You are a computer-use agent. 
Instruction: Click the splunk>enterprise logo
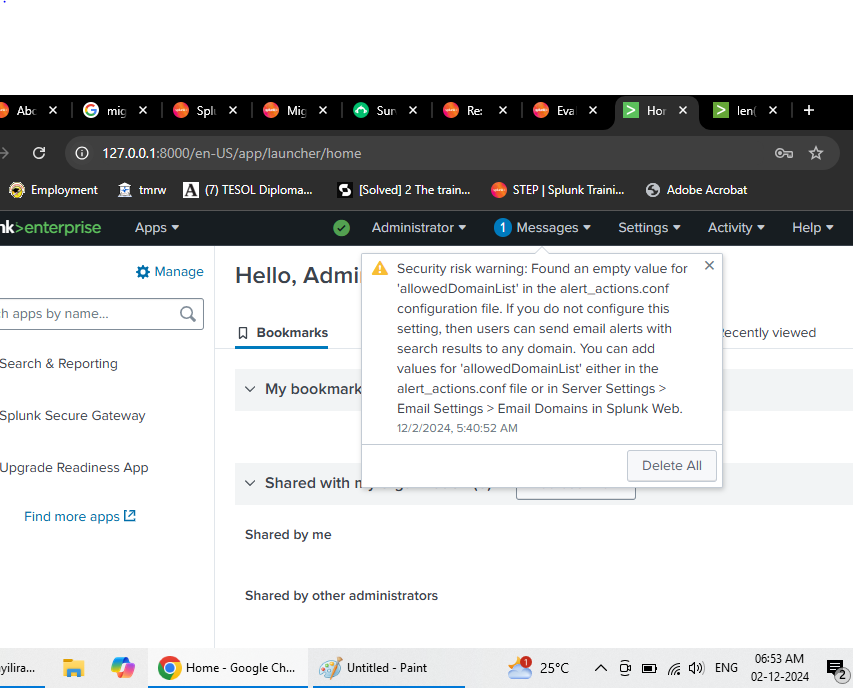coord(51,228)
